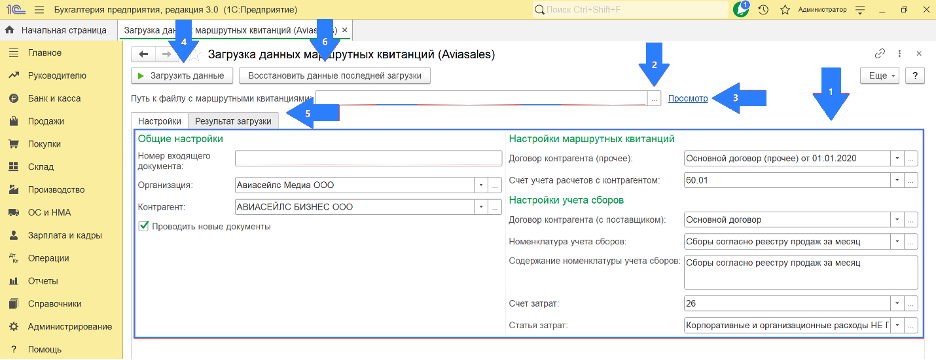Expand Счет учета расчетов dropdown
This screenshot has height=360, width=936.
pyautogui.click(x=897, y=179)
